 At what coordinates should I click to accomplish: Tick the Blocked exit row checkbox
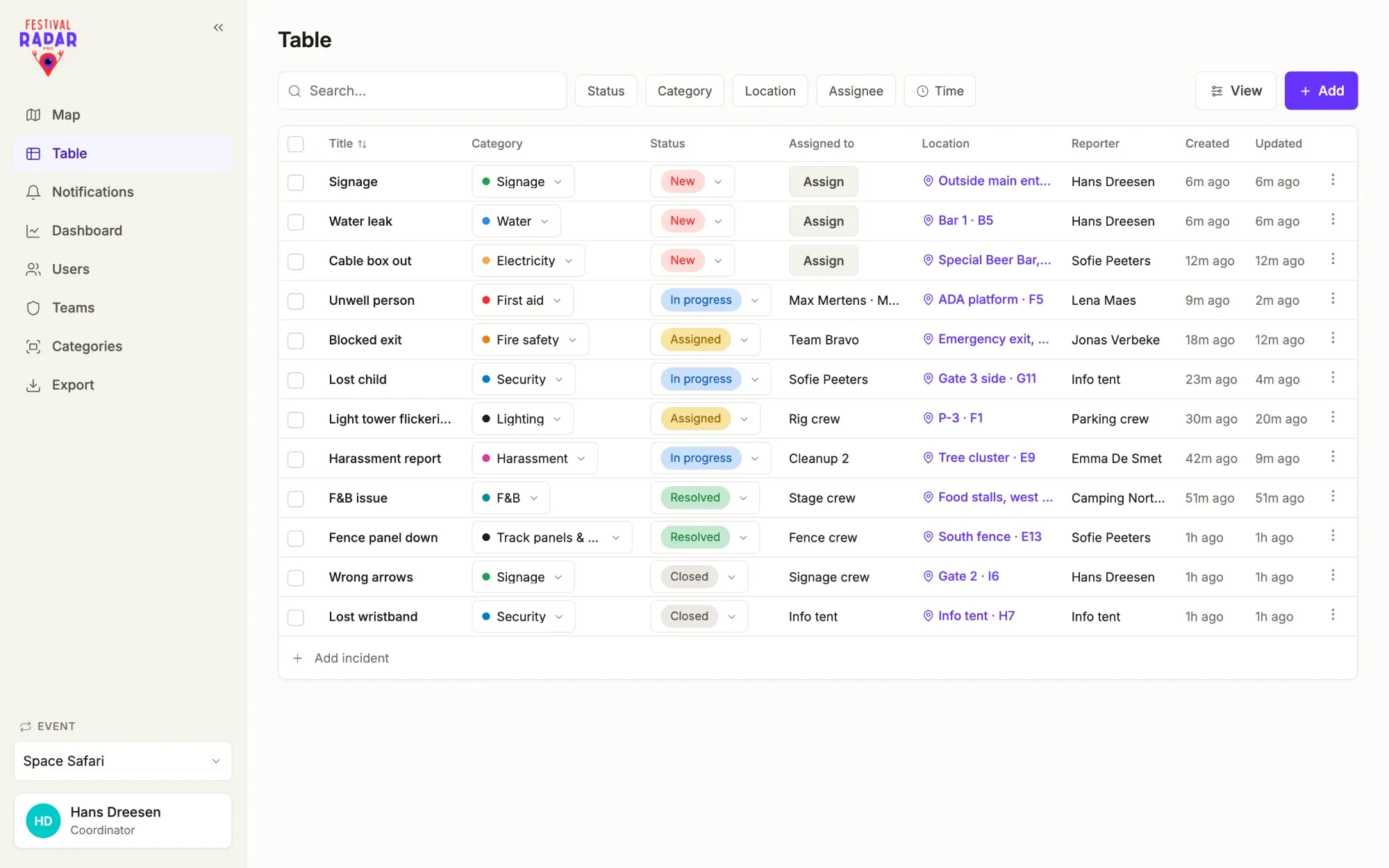click(x=296, y=340)
